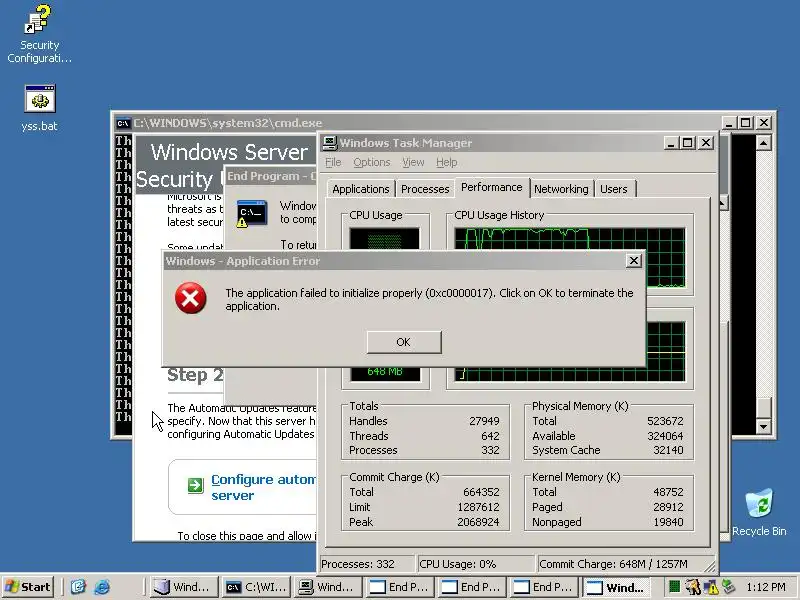Click the Commit Charge Peak value 2068924
Screen dimensions: 800x600
coord(478,522)
